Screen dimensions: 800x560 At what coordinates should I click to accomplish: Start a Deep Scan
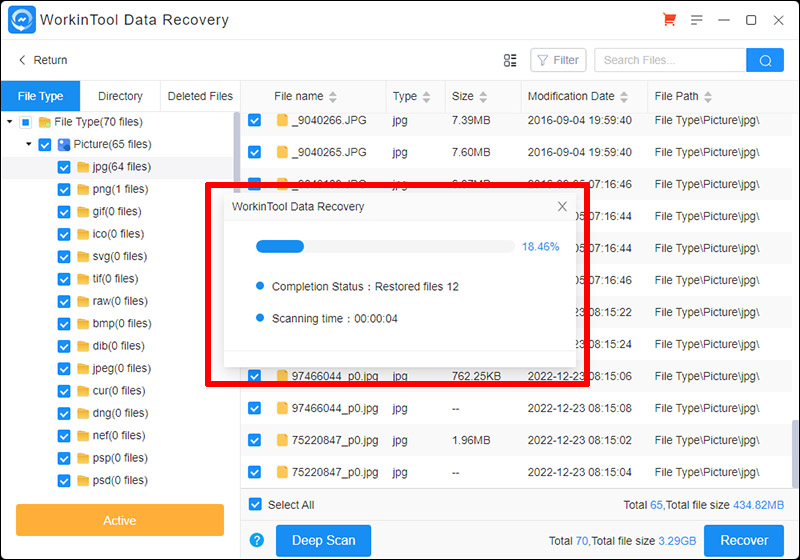(x=323, y=540)
